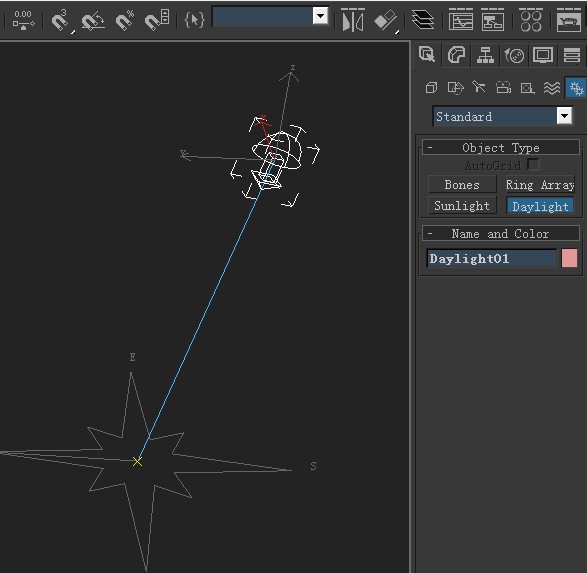587x573 pixels.
Task: Open the named selection sets dropdown arrow
Action: click(320, 16)
